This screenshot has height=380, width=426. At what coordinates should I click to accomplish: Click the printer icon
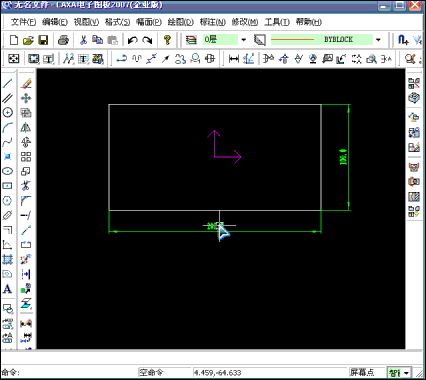[x=63, y=40]
